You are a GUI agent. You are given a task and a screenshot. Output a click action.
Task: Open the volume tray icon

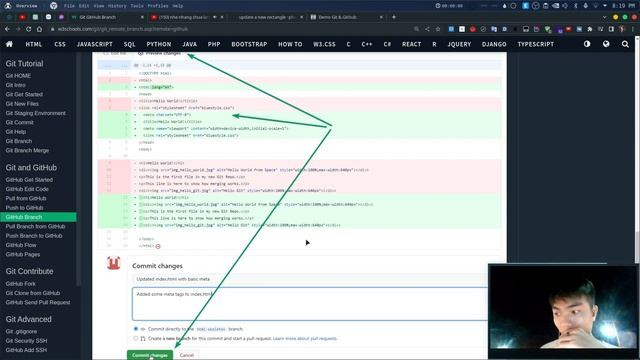(565, 6)
